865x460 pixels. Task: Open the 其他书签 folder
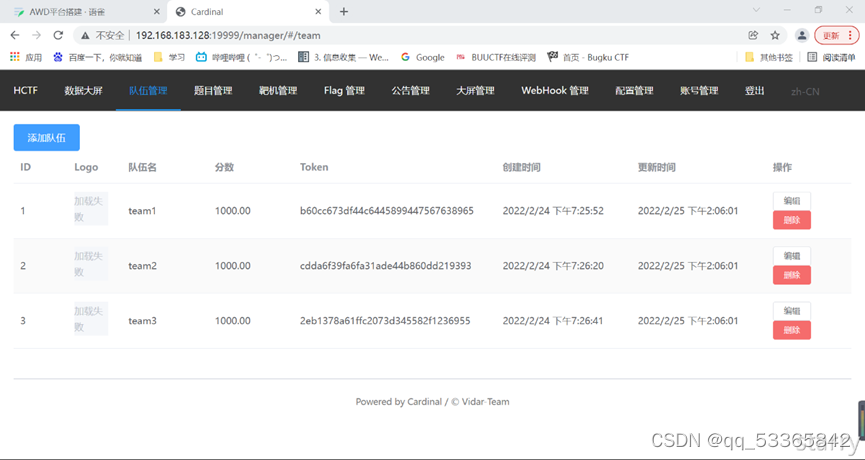769,57
